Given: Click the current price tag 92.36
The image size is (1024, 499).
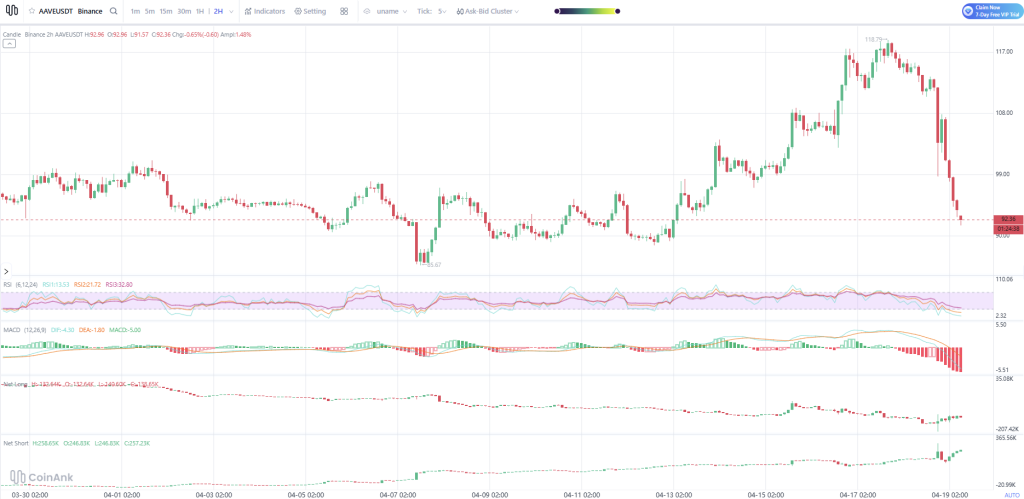Looking at the screenshot, I should point(1007,219).
